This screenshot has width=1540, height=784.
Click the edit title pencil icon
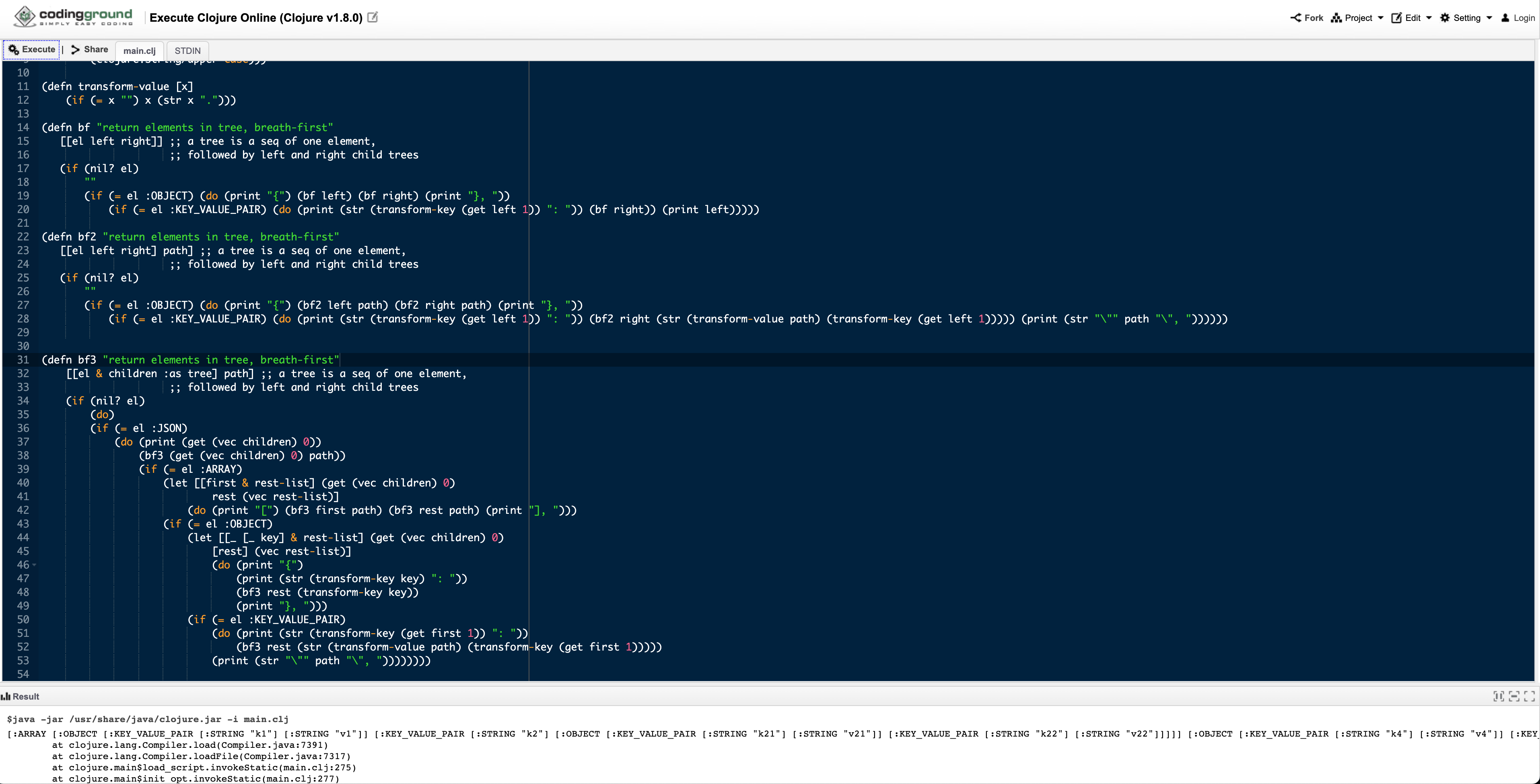pyautogui.click(x=373, y=17)
